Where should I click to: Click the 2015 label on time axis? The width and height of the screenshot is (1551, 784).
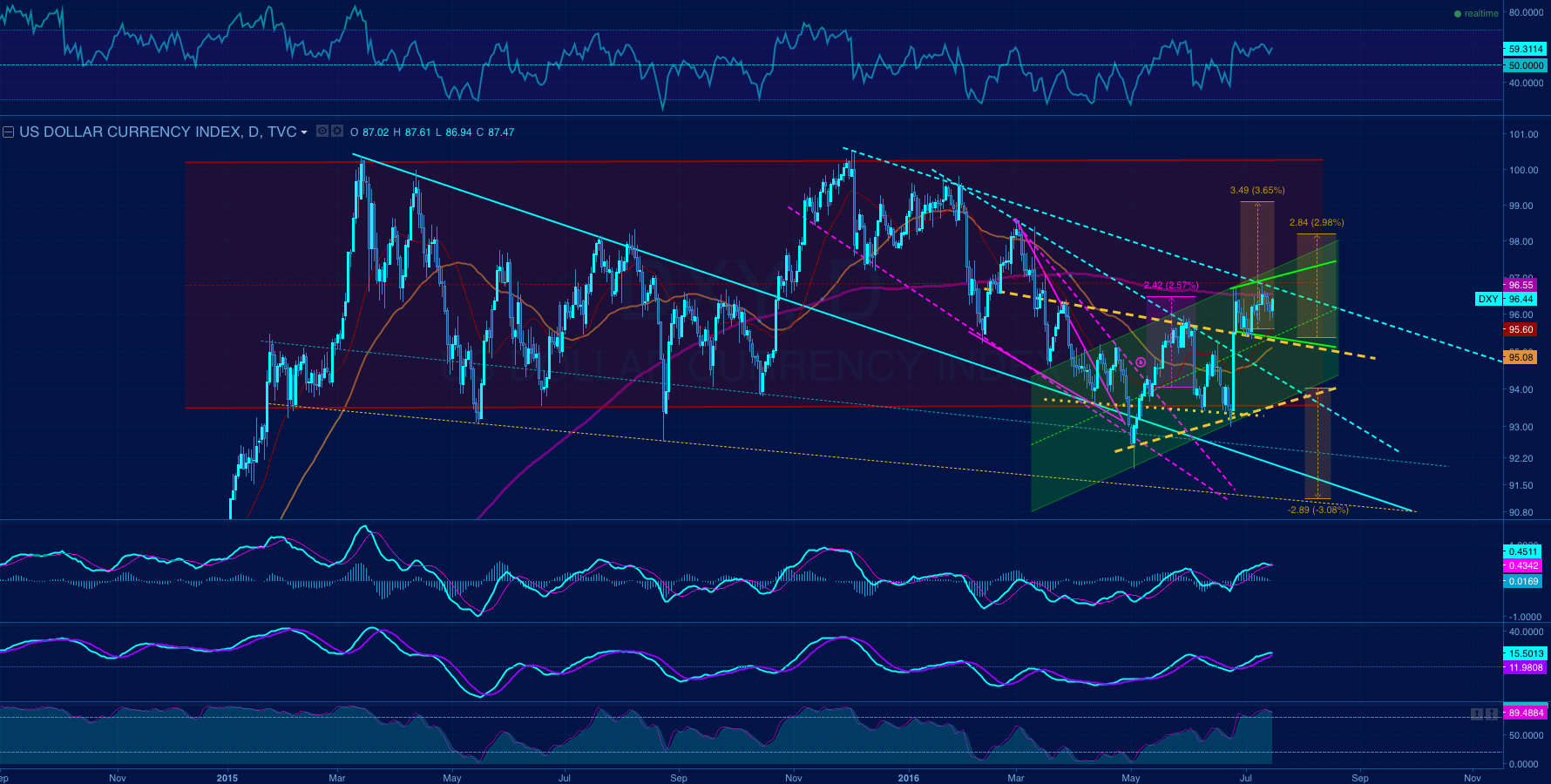coord(227,778)
